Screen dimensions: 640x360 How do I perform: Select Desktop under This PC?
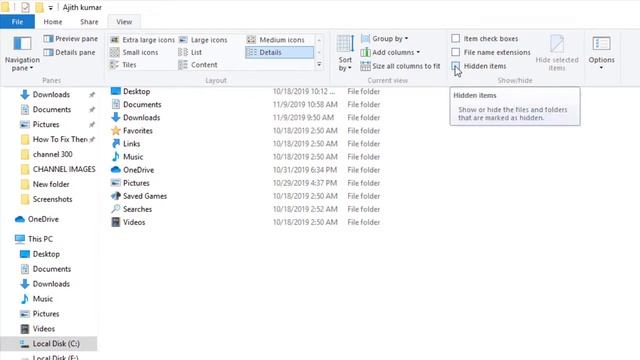(x=46, y=254)
